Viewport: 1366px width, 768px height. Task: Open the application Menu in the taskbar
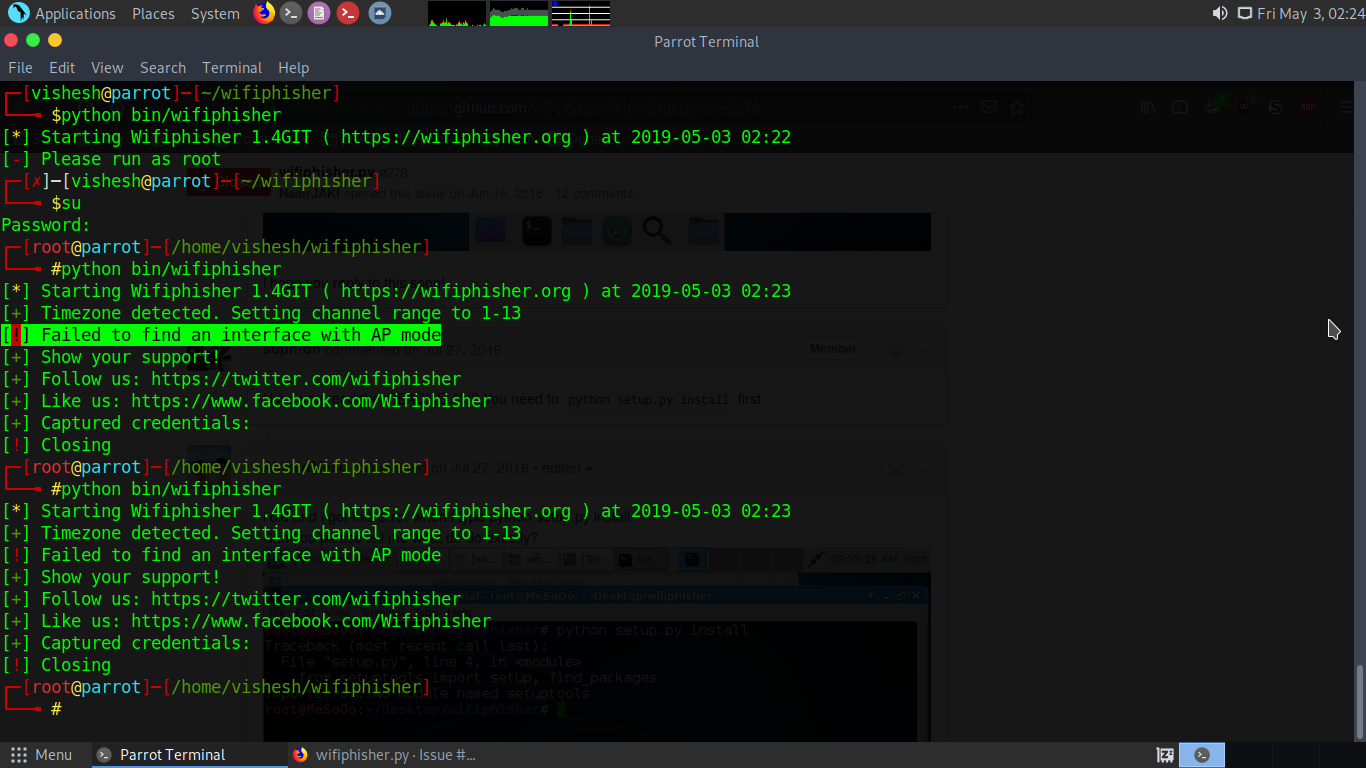click(44, 754)
